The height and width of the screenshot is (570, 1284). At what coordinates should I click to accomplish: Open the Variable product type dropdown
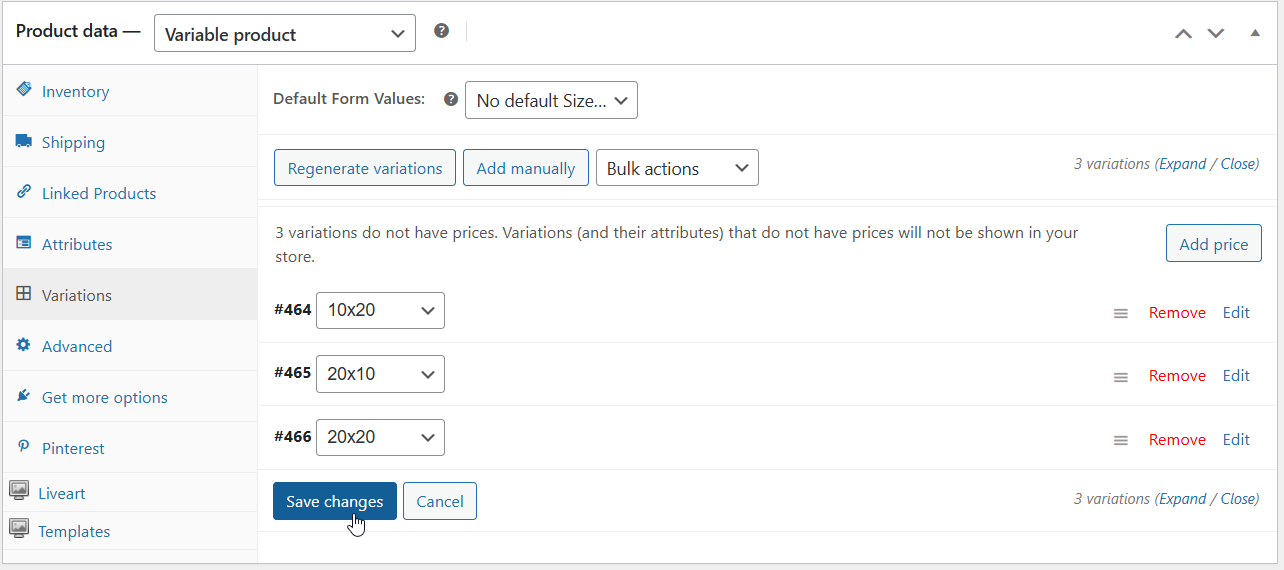pos(284,34)
